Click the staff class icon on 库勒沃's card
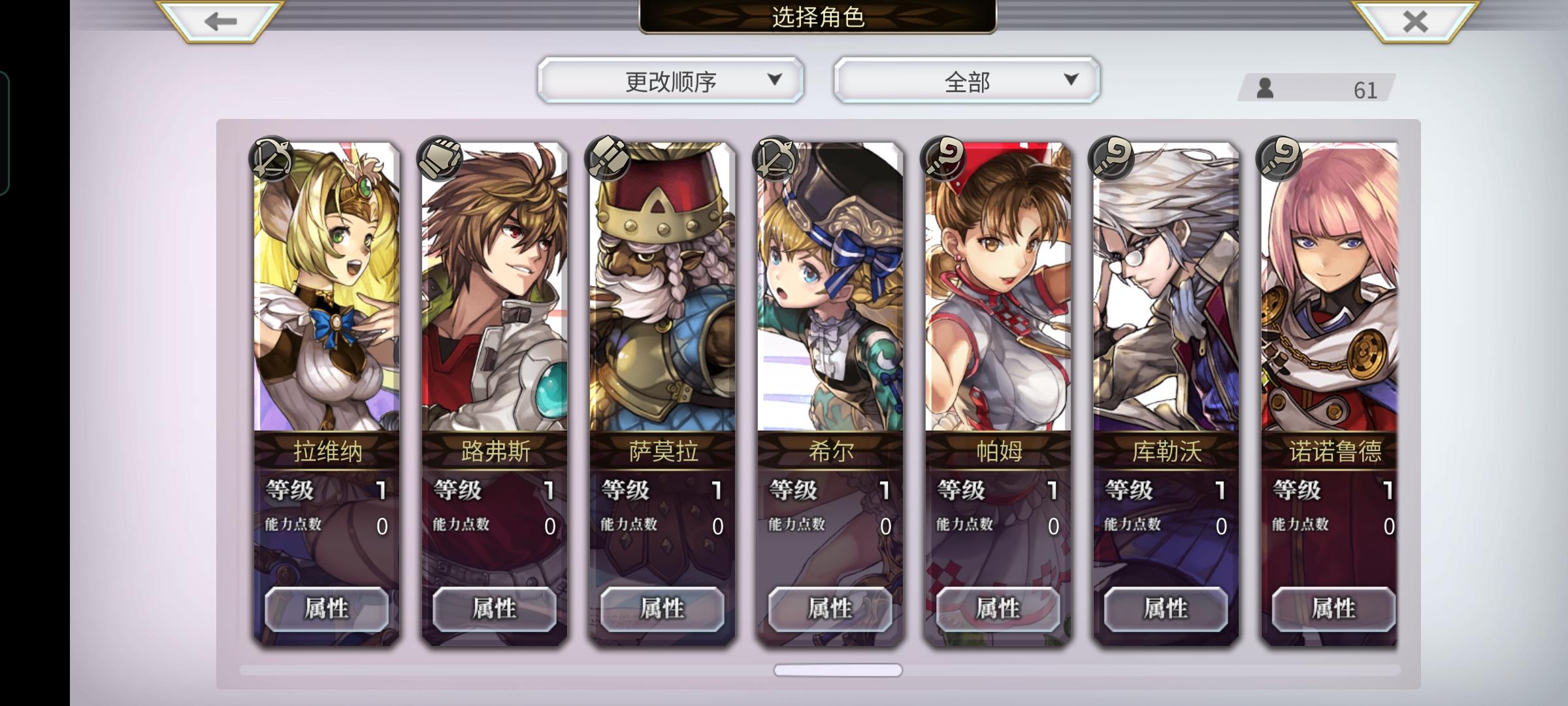1568x706 pixels. (1111, 159)
